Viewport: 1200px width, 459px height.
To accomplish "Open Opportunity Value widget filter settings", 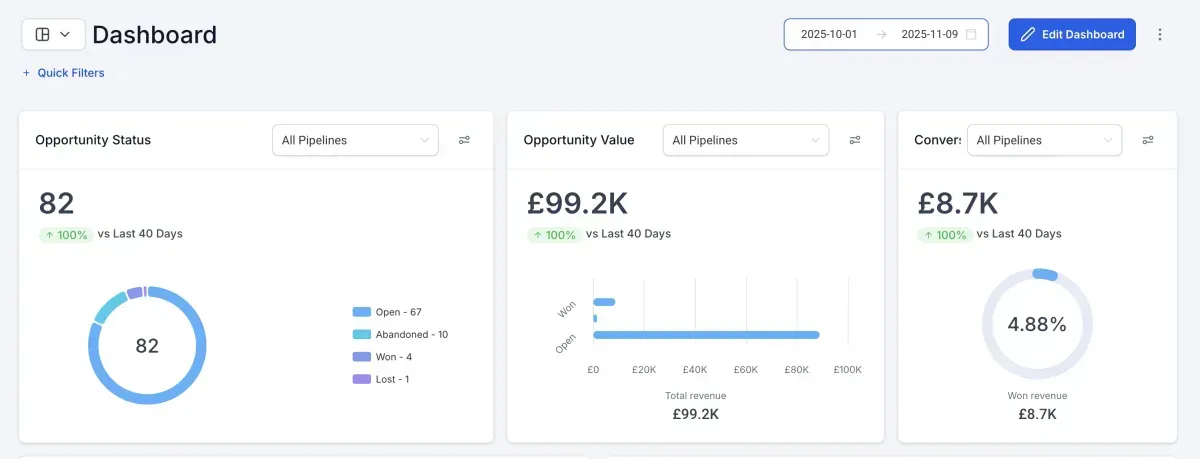I will 855,140.
